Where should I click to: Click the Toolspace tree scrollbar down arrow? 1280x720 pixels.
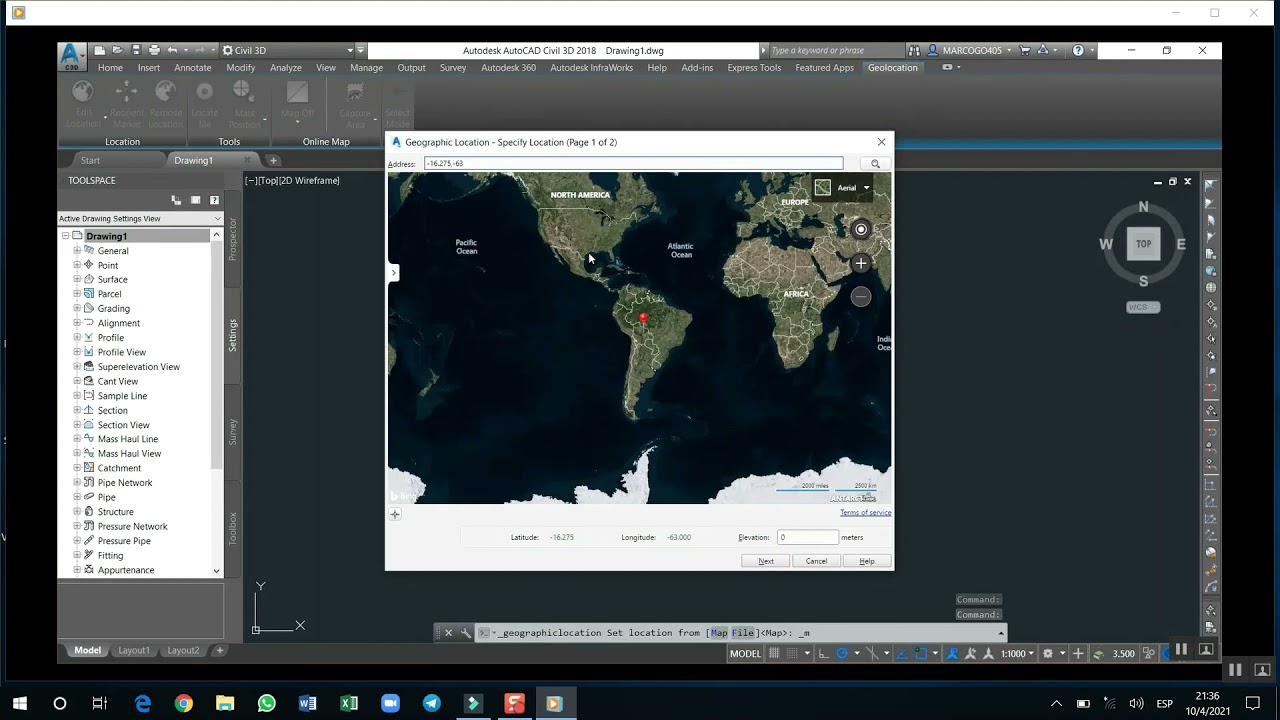(x=216, y=571)
